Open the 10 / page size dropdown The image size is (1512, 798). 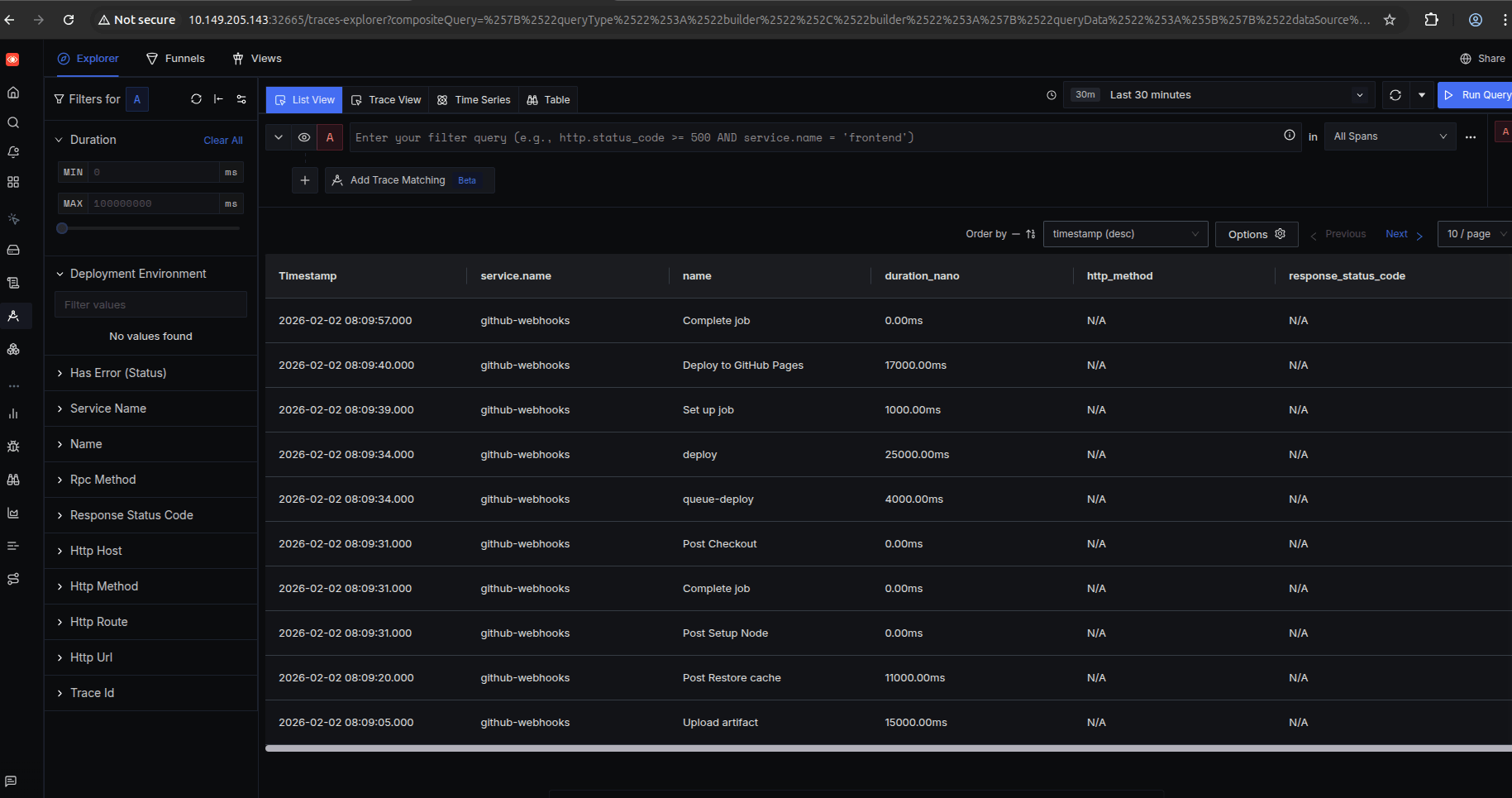1476,234
